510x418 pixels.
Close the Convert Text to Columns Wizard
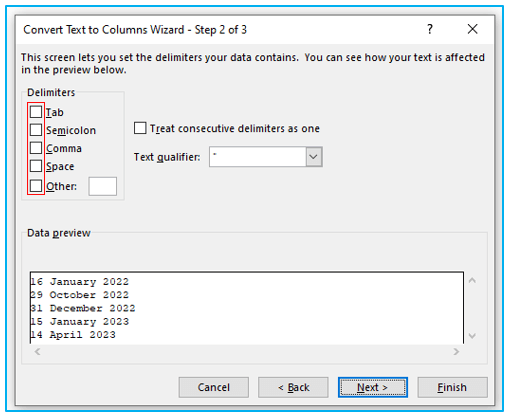click(472, 29)
